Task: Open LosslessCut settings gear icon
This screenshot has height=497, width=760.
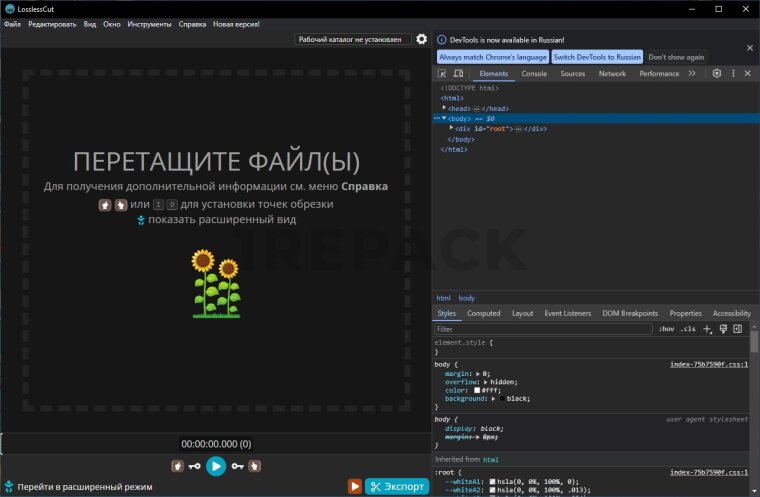Action: (x=421, y=39)
